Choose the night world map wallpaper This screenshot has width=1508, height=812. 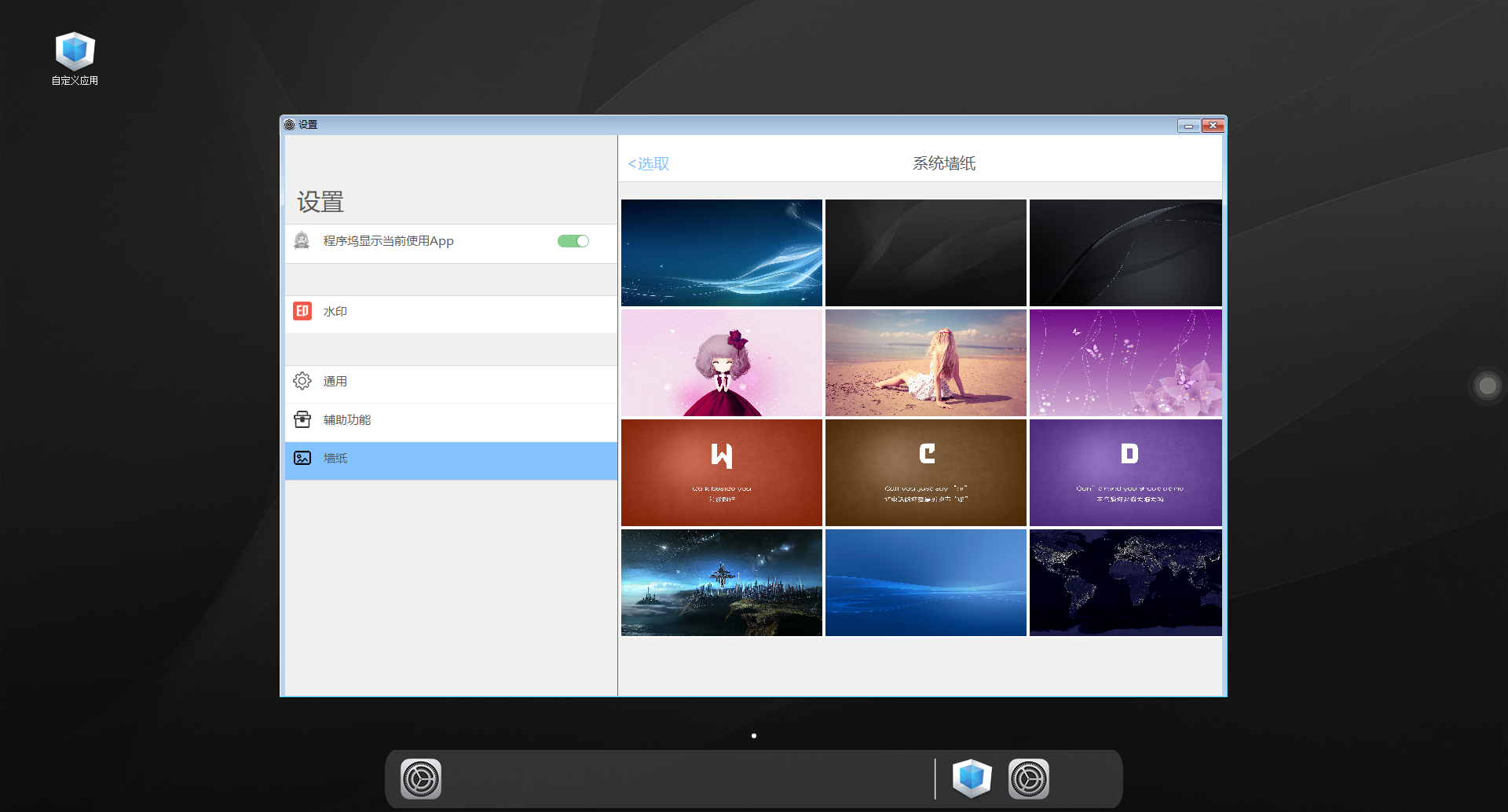click(x=1126, y=583)
